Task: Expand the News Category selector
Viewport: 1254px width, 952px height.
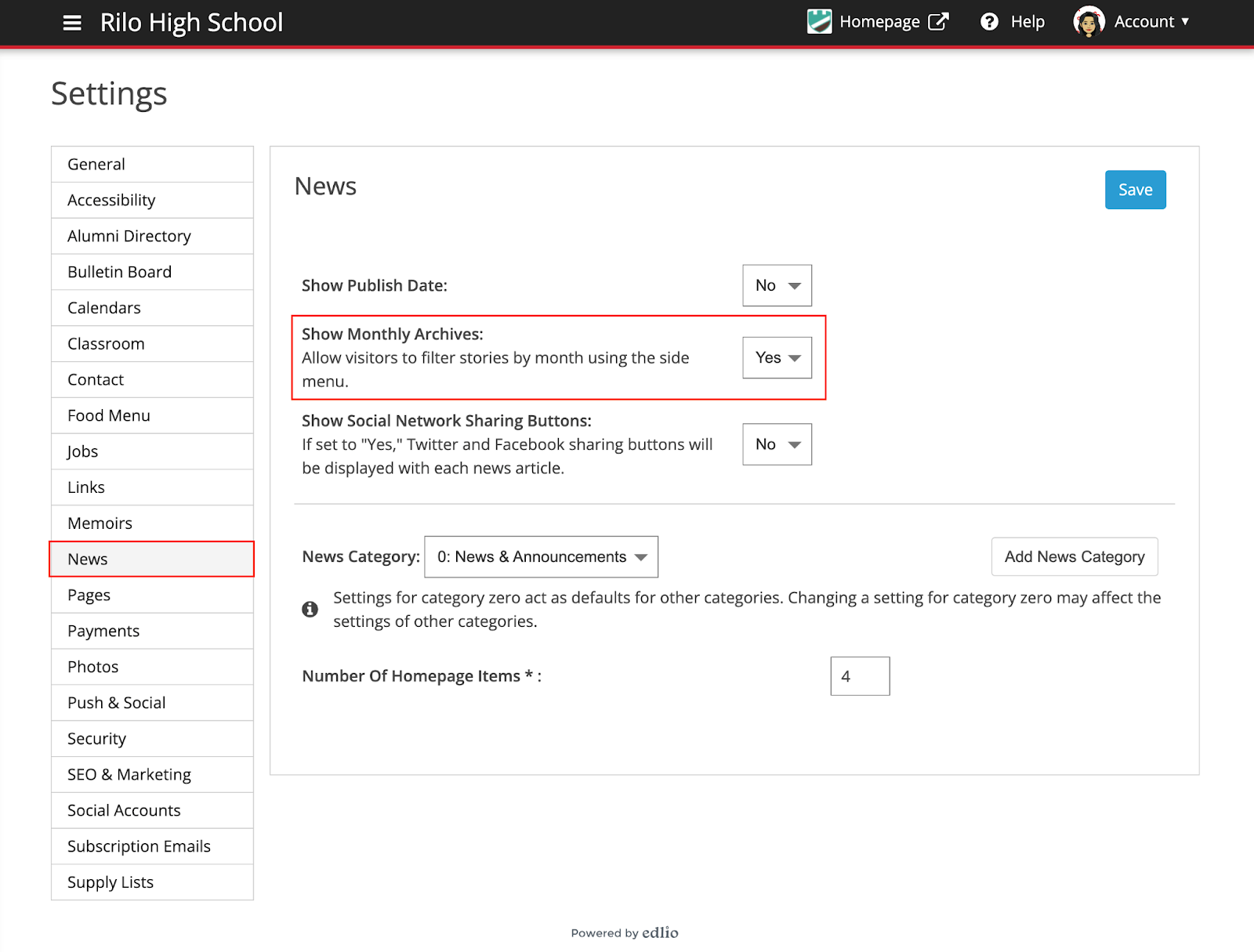Action: click(x=541, y=557)
